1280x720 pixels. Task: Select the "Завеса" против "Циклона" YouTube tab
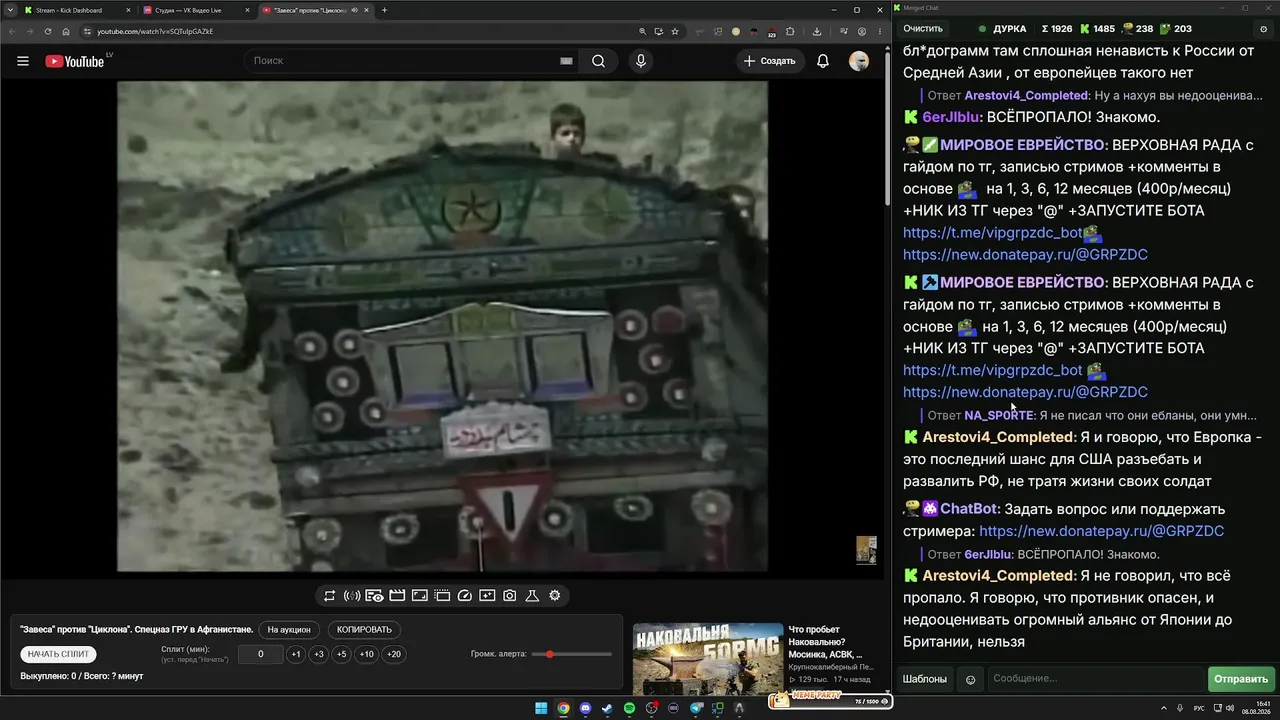point(314,10)
